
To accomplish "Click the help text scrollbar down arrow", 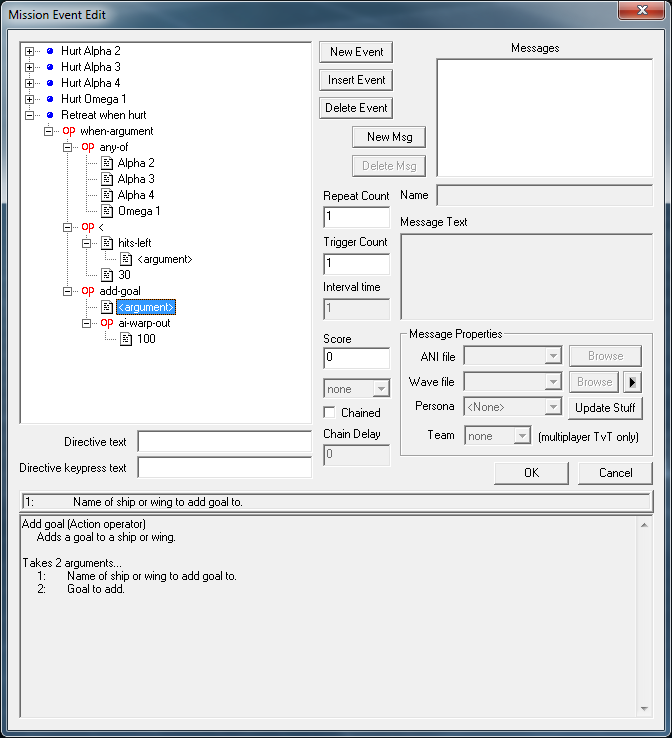I will tap(644, 709).
